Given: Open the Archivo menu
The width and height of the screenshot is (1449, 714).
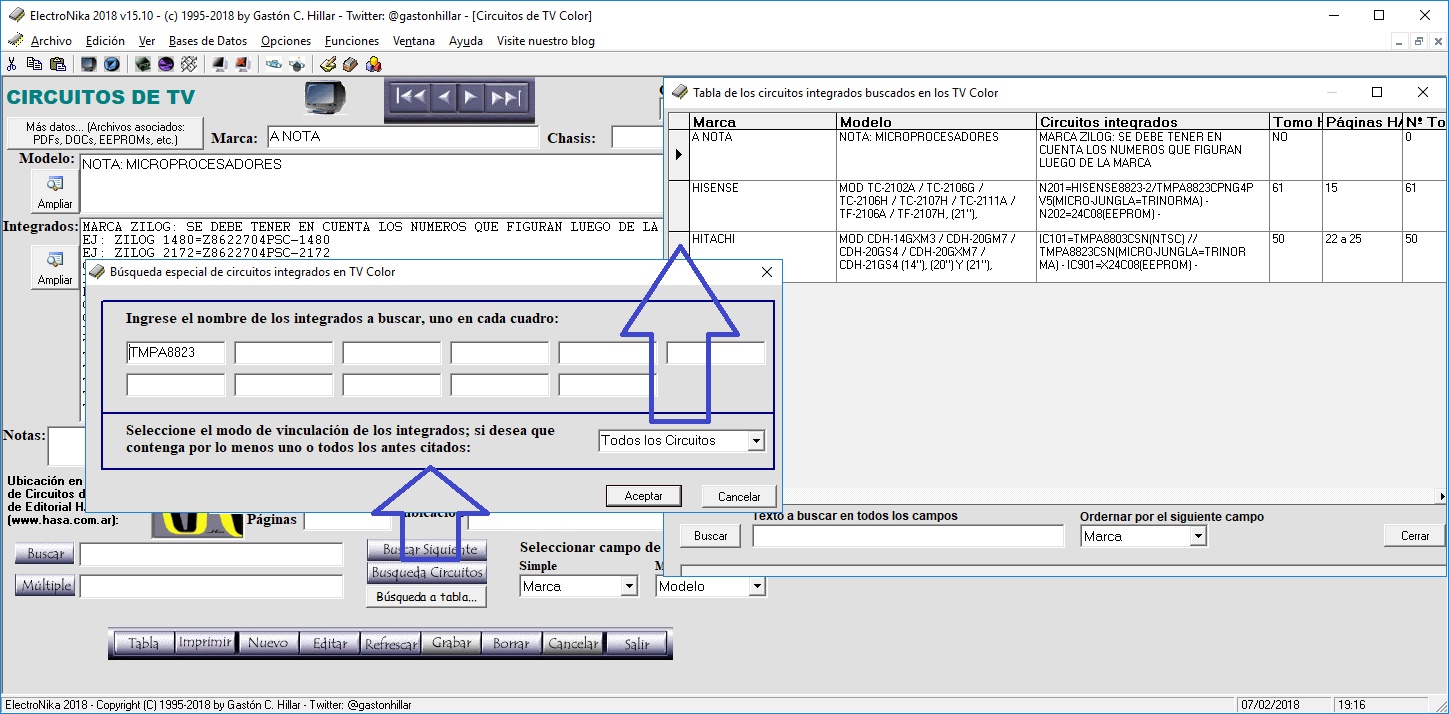Looking at the screenshot, I should [x=51, y=41].
